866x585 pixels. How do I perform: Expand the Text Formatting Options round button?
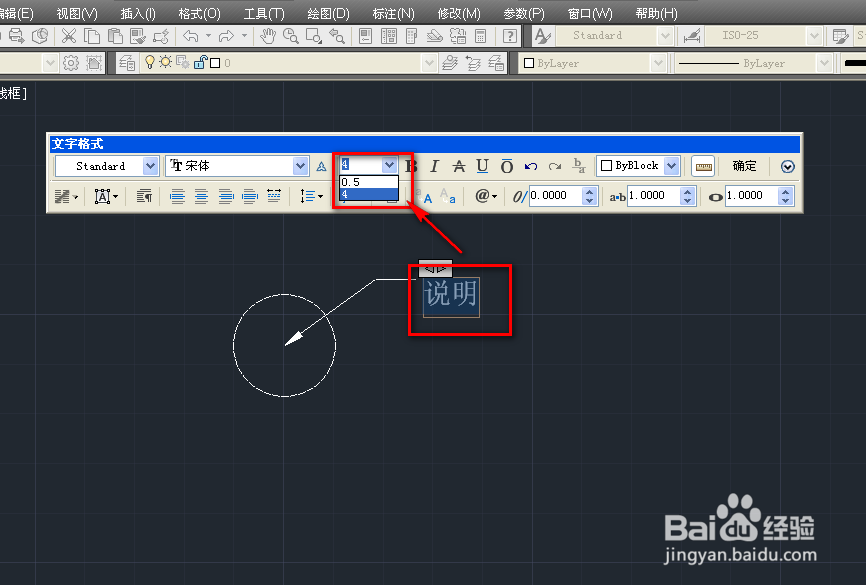coord(788,166)
